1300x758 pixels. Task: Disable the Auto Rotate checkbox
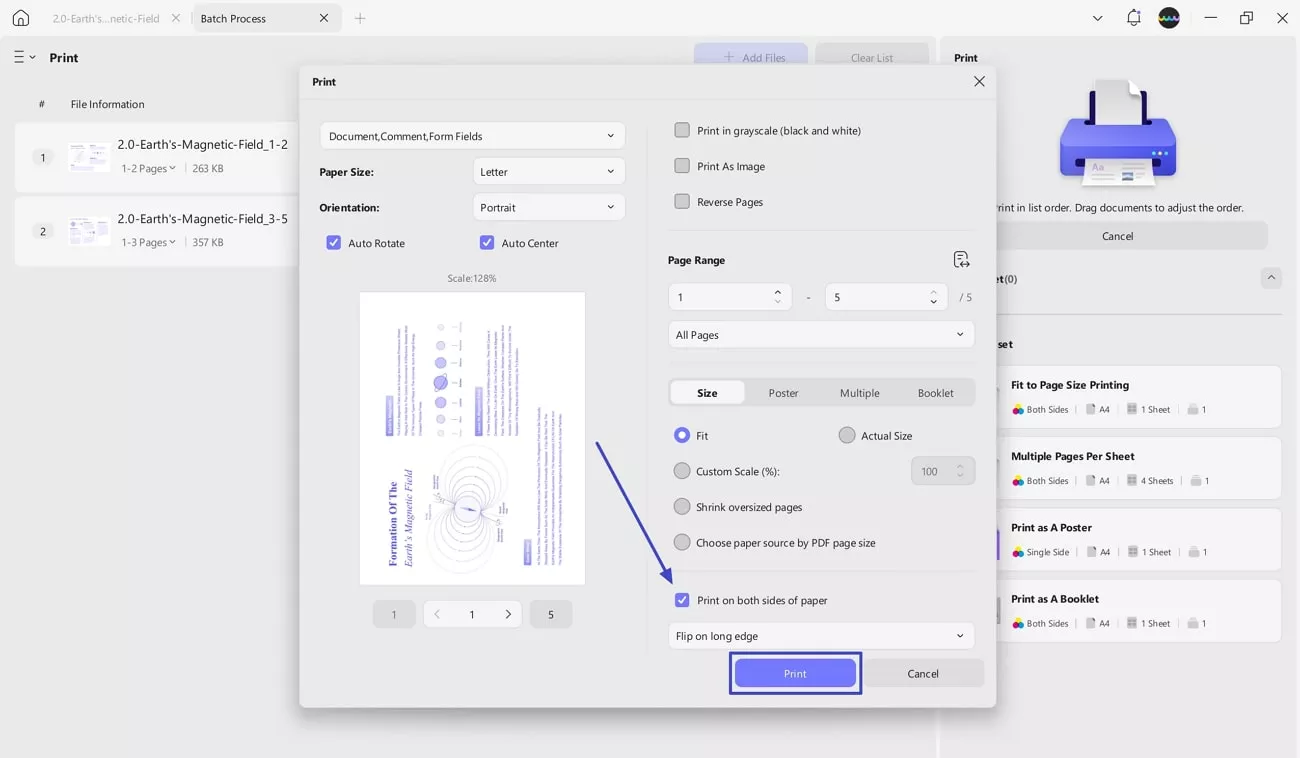(333, 242)
